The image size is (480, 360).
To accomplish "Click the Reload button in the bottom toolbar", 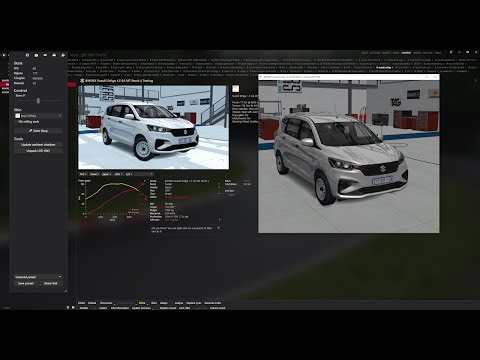I will coord(92,303).
